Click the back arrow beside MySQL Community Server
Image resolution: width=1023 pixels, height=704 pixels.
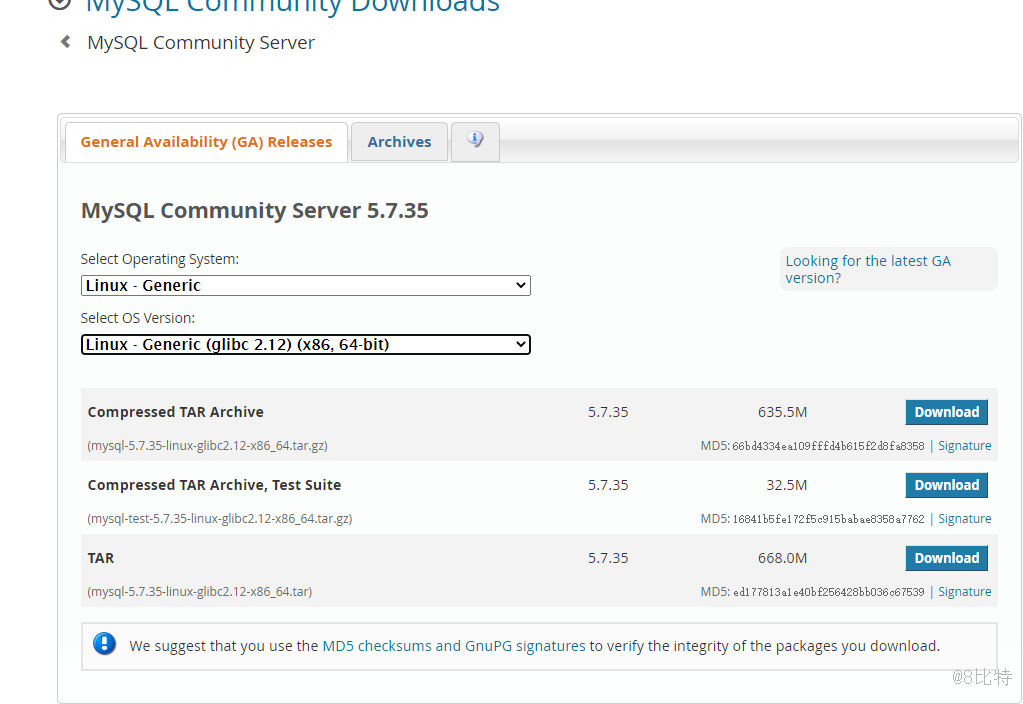coord(64,42)
